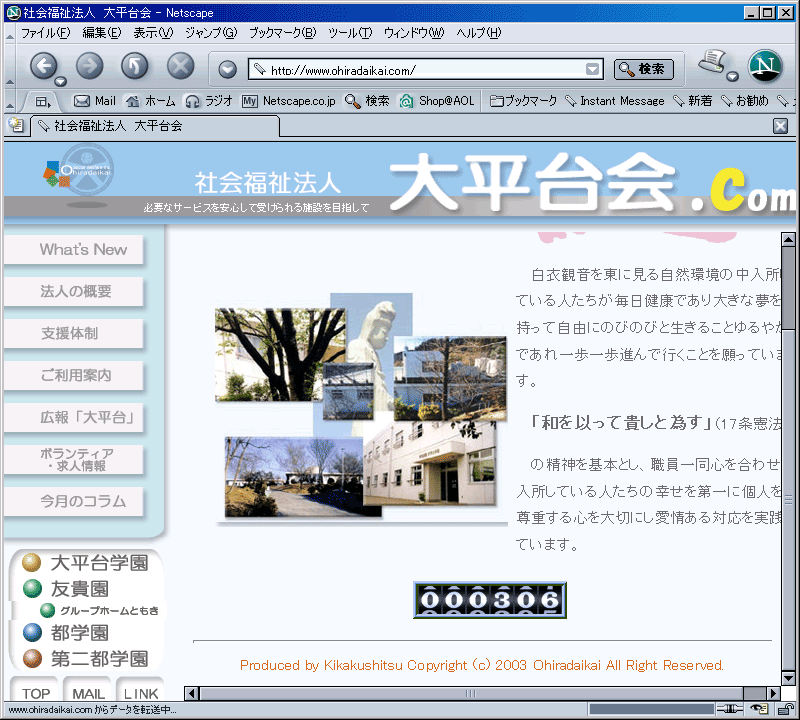Screen dimensions: 800x720
Task: Open the ツール(T) menu
Action: pos(350,33)
